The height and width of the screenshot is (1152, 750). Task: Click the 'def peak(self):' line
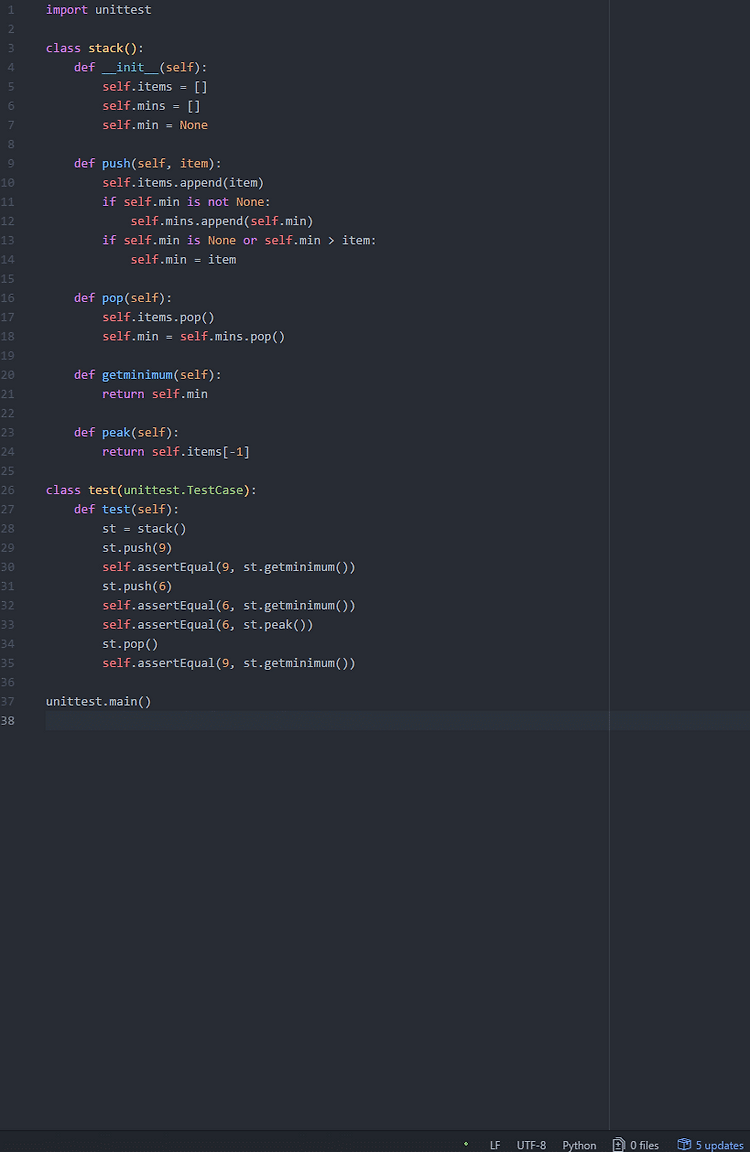[126, 432]
